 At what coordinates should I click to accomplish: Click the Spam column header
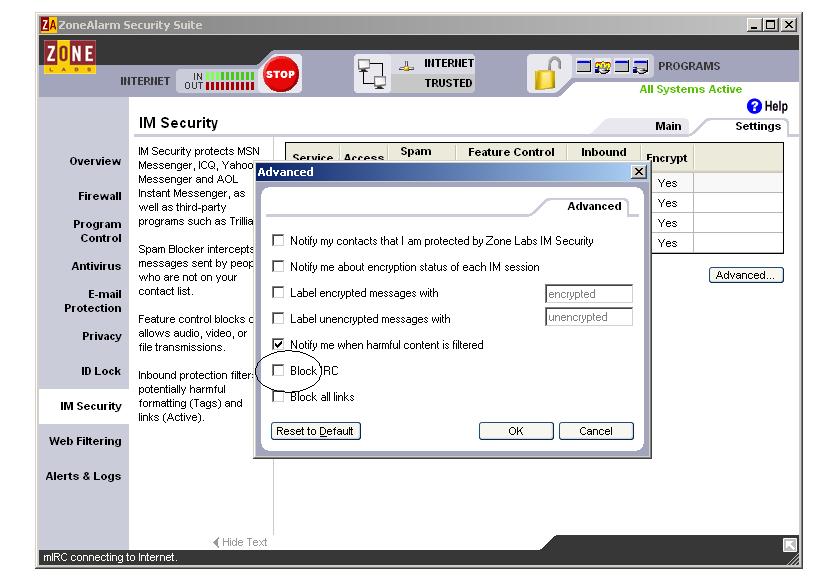(x=416, y=151)
